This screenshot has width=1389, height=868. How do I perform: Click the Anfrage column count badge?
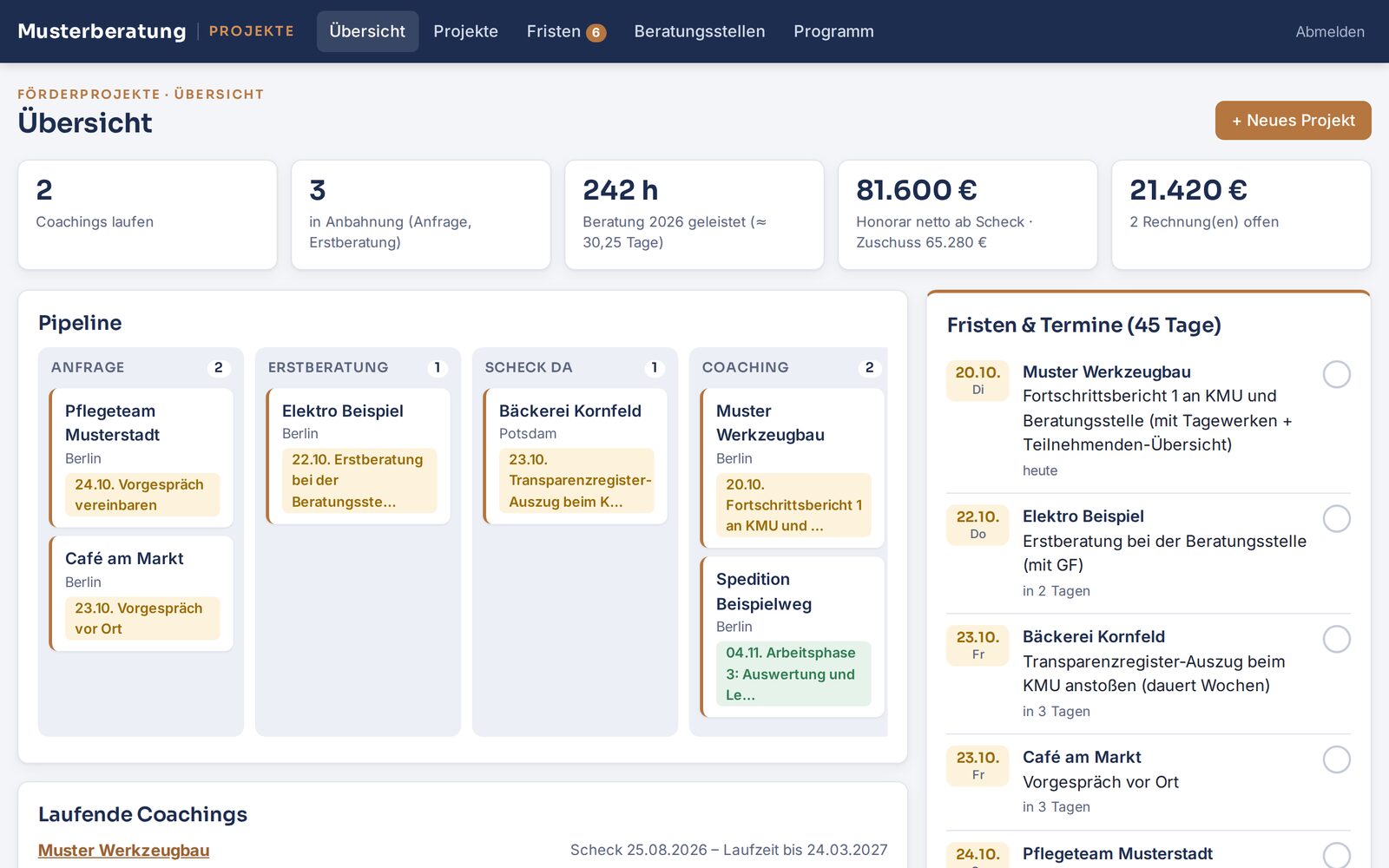pyautogui.click(x=219, y=367)
